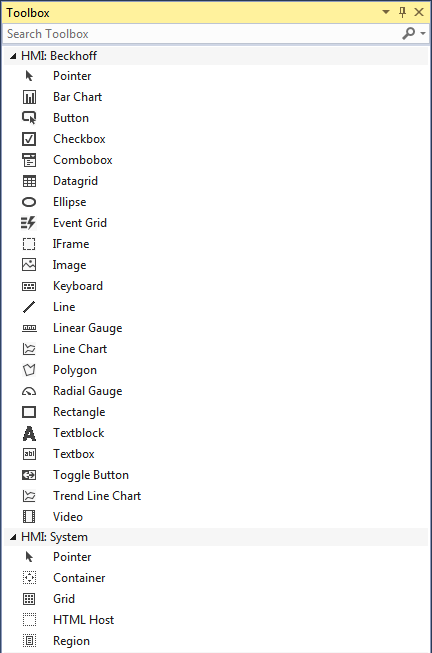Click the Toolbox title bar label

[x=28, y=13]
